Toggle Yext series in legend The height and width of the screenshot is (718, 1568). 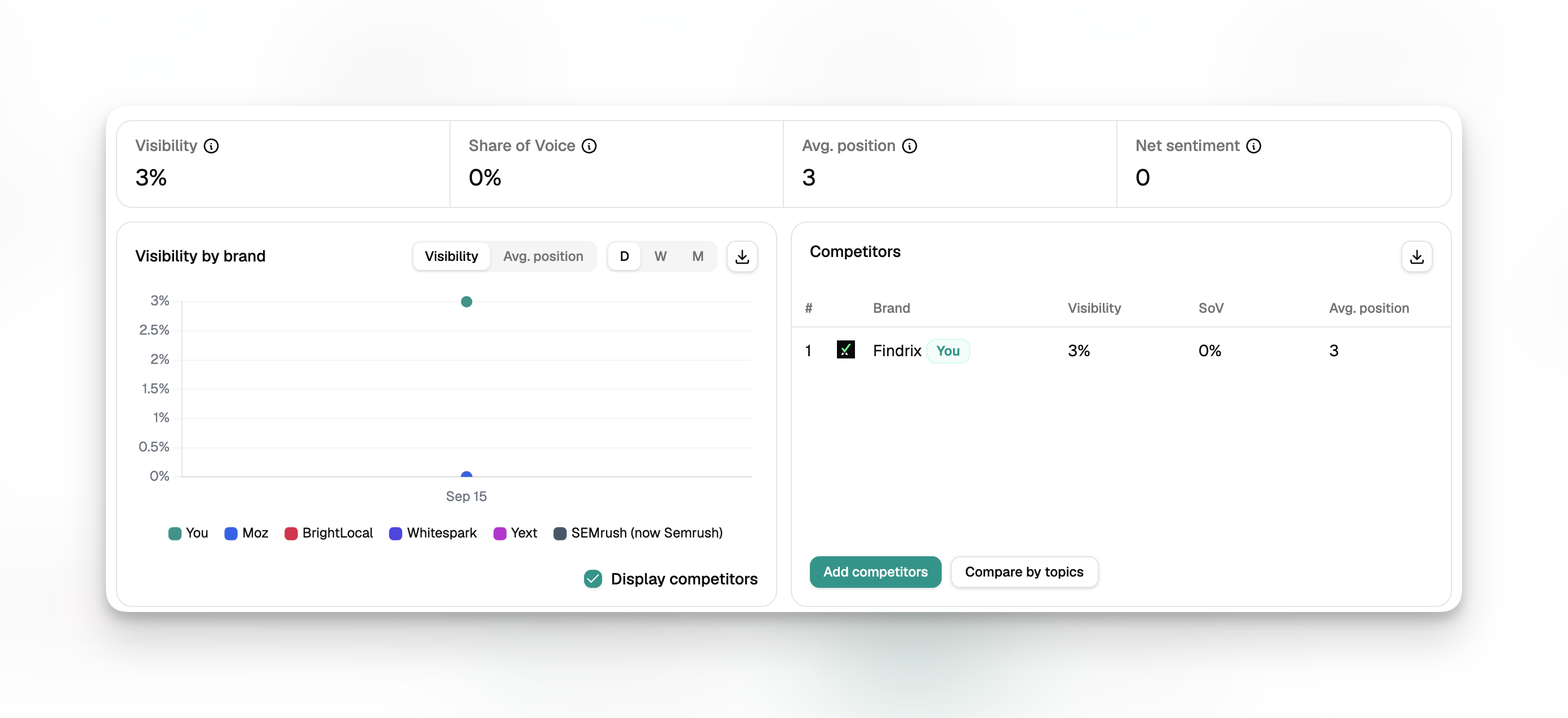515,533
